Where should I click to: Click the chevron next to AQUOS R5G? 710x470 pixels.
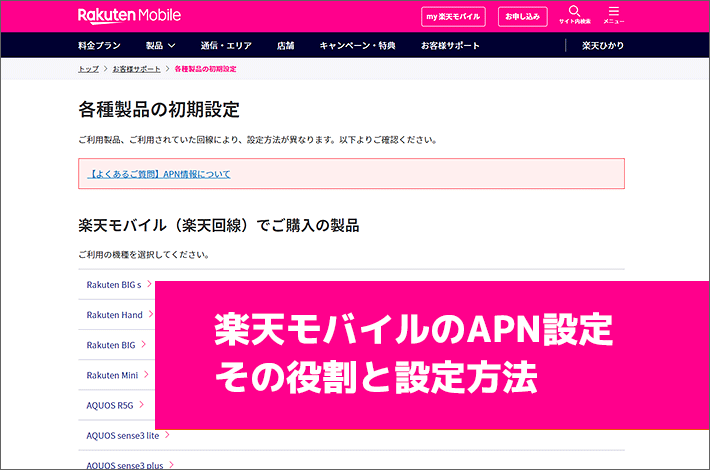click(142, 404)
